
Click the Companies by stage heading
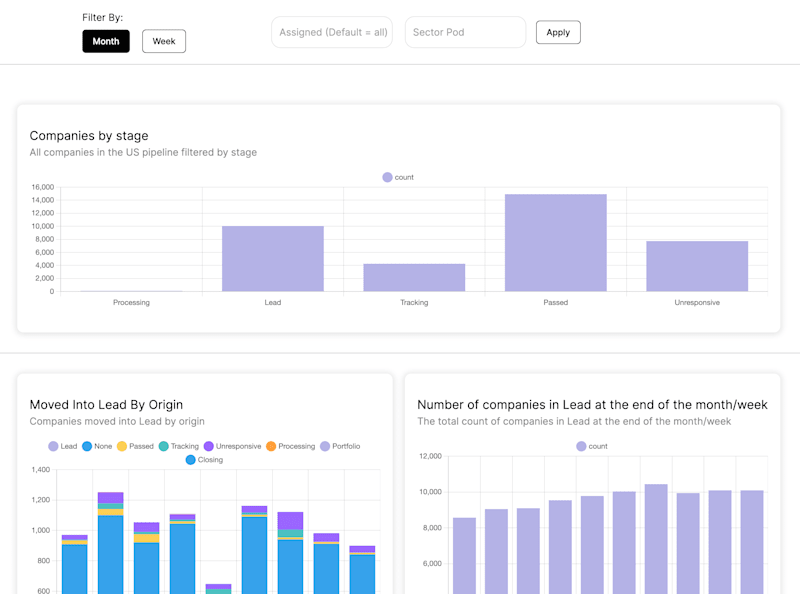(89, 136)
